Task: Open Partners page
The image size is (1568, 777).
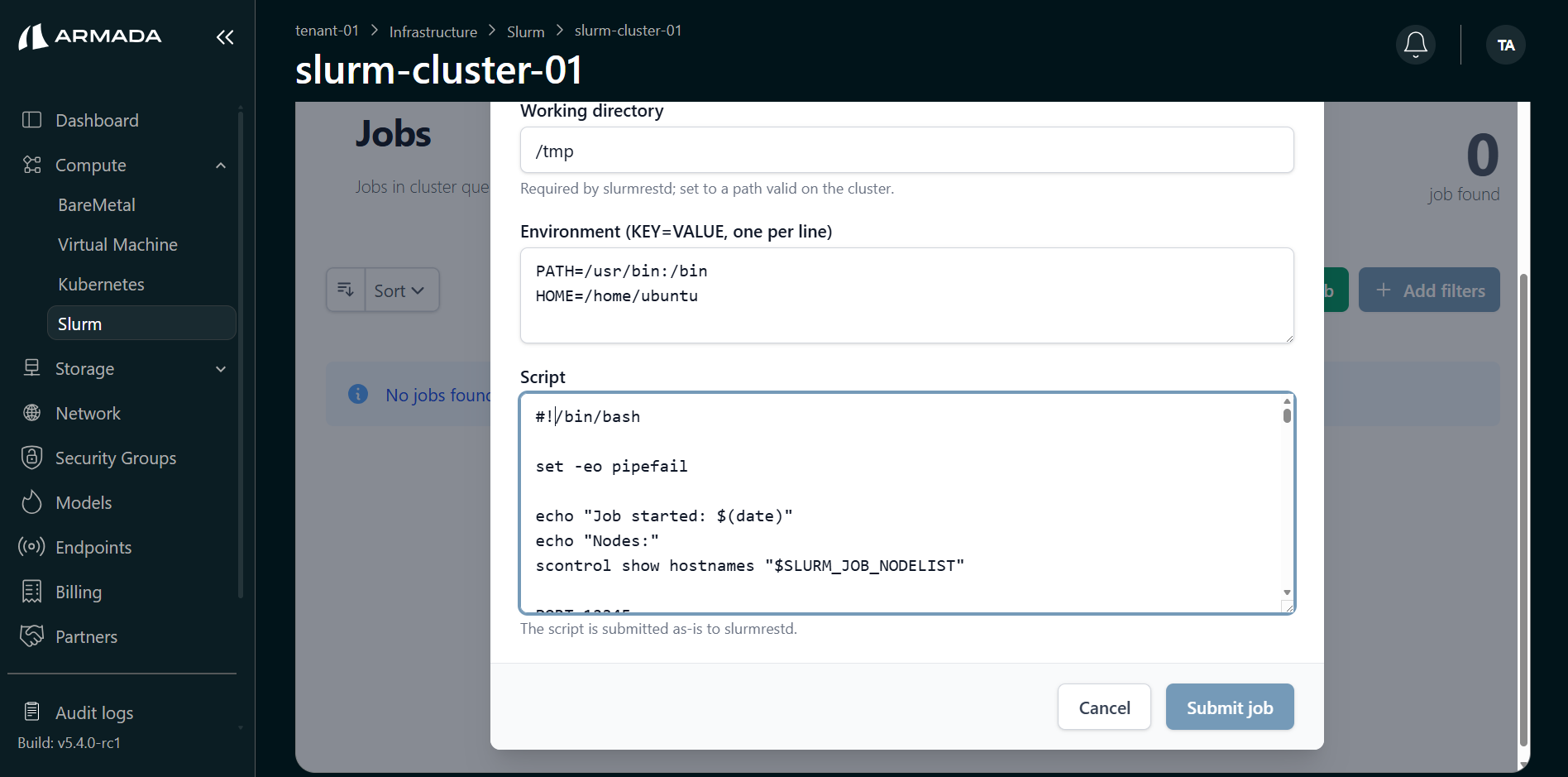Action: [86, 637]
